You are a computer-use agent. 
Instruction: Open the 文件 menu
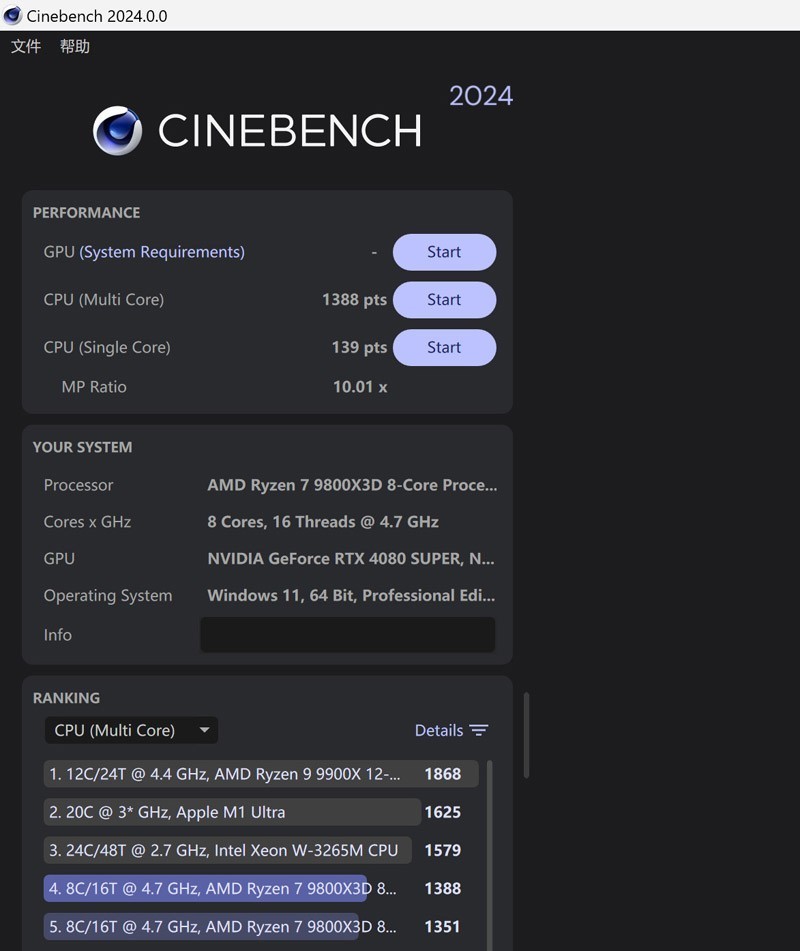[x=25, y=46]
